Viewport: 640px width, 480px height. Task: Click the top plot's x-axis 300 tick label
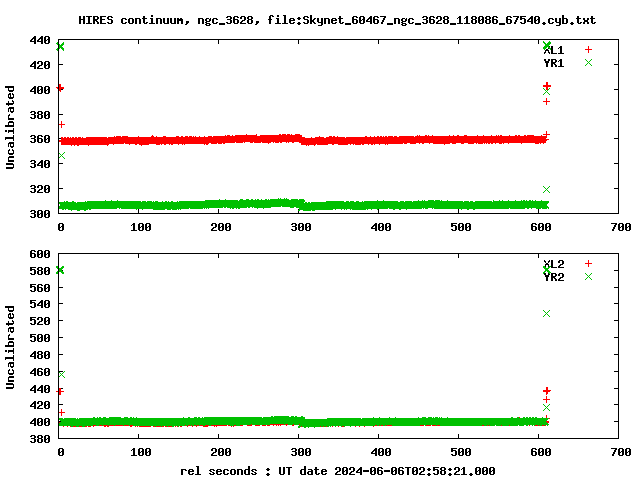pos(301,227)
